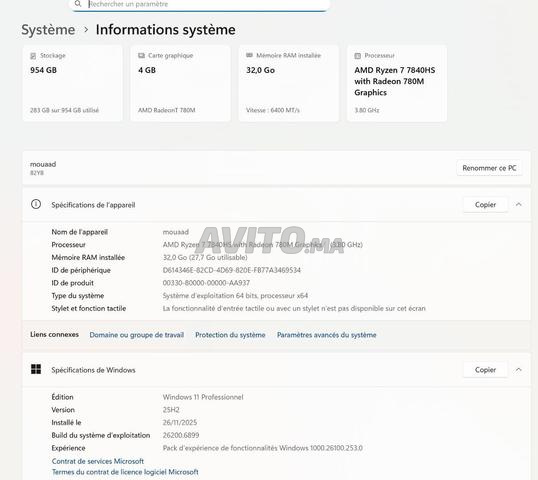Open Paramètres avancés du système link
538x480 pixels.
point(327,335)
